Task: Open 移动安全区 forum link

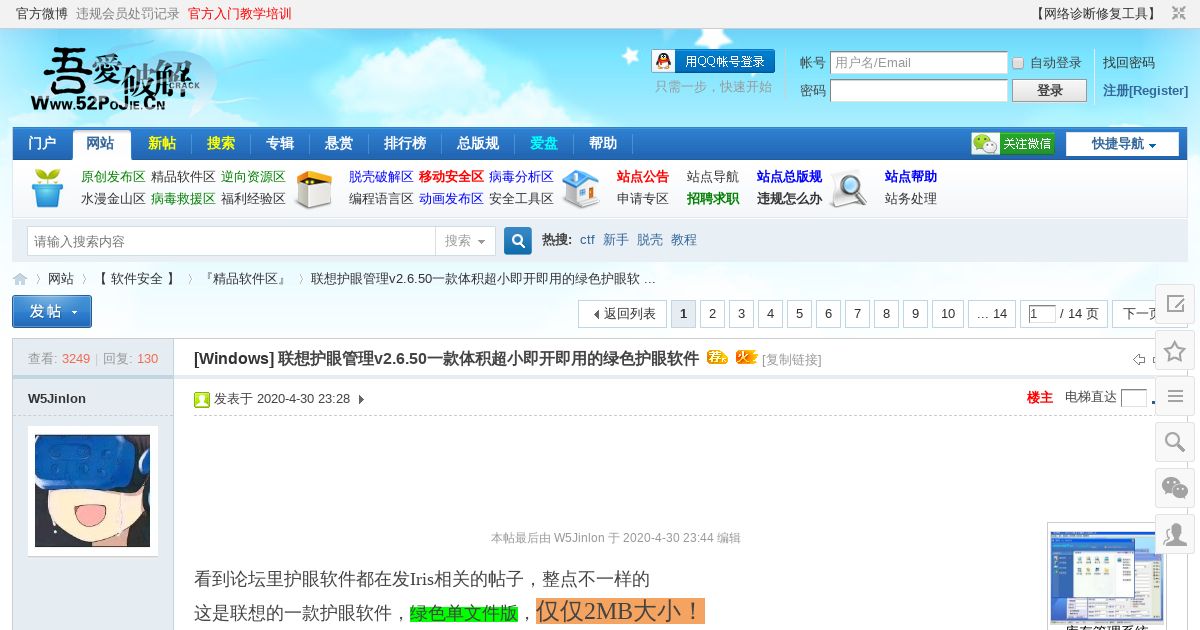Action: point(451,177)
